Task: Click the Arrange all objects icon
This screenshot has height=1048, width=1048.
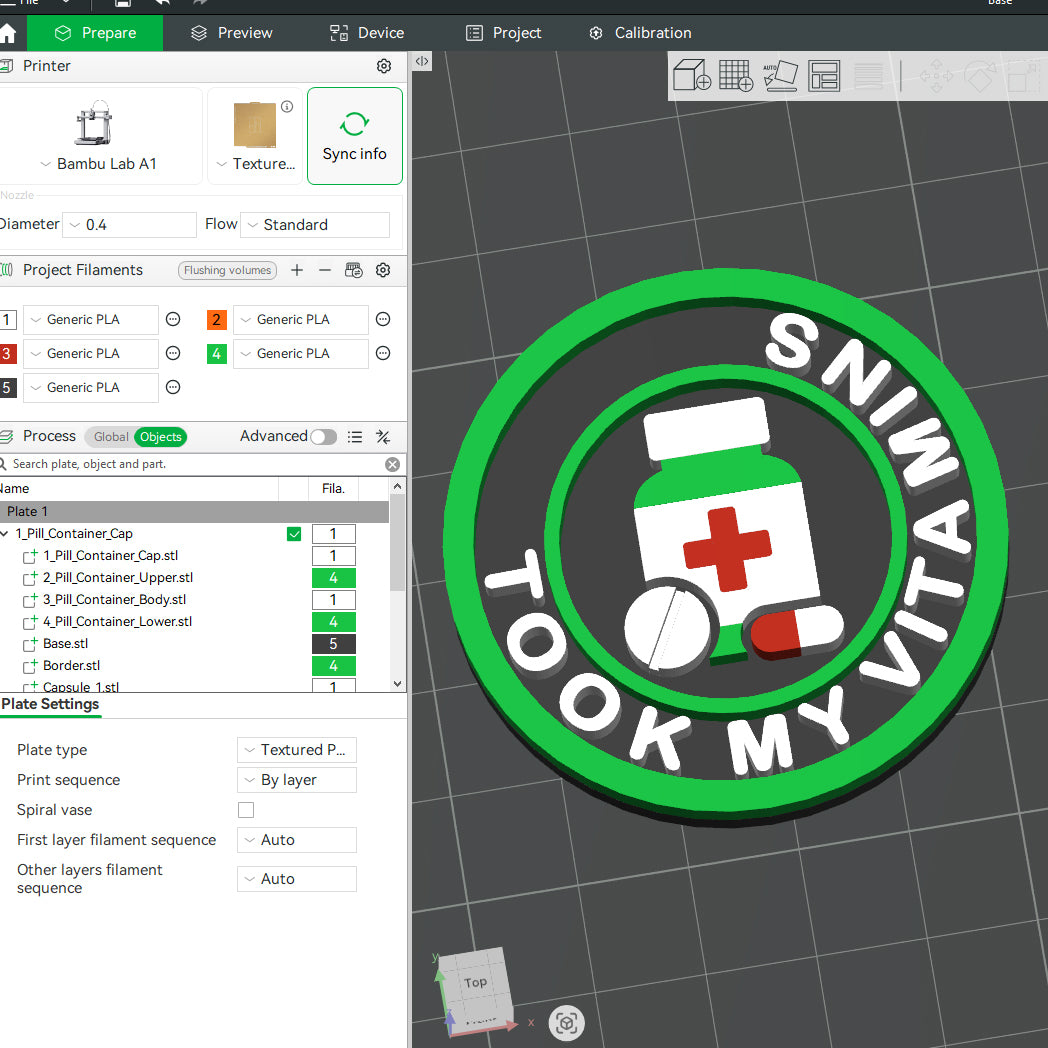Action: [824, 76]
